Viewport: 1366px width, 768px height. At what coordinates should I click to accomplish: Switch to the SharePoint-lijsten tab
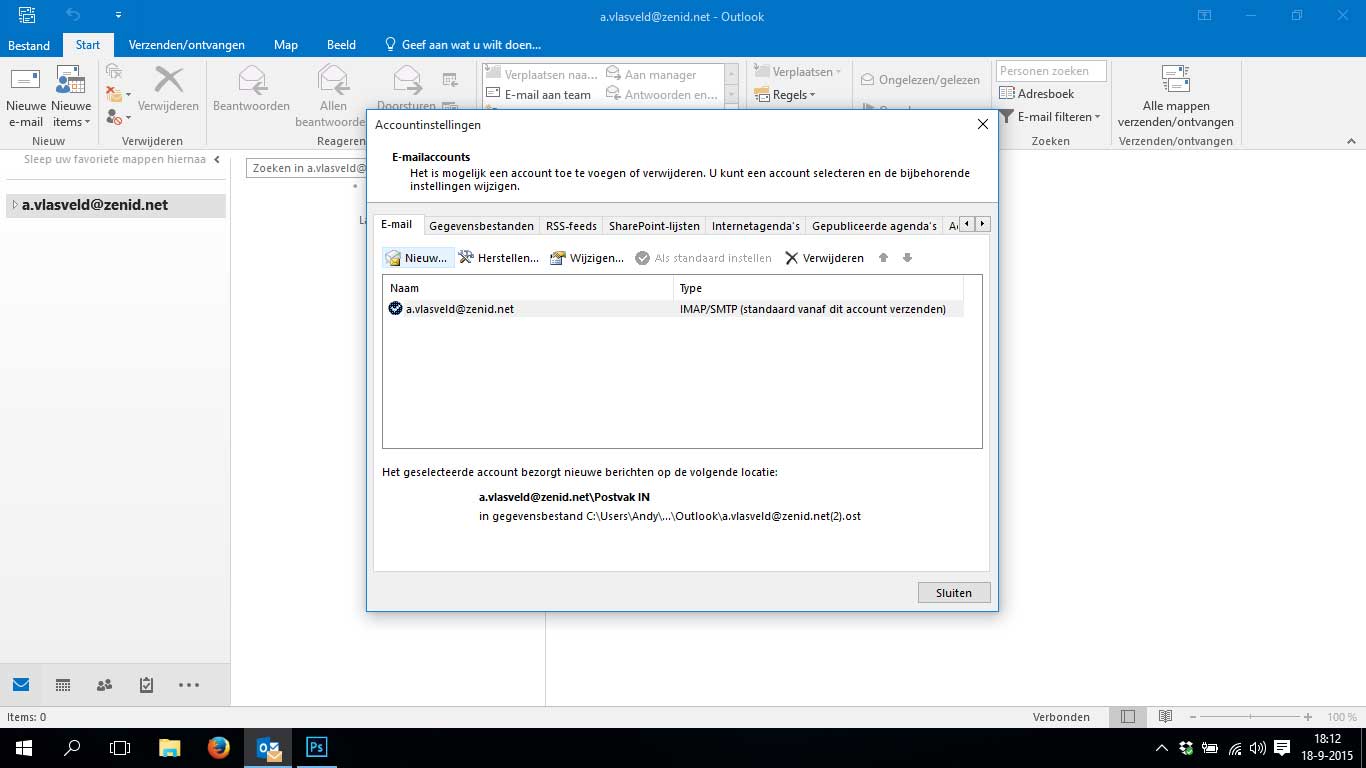point(654,226)
